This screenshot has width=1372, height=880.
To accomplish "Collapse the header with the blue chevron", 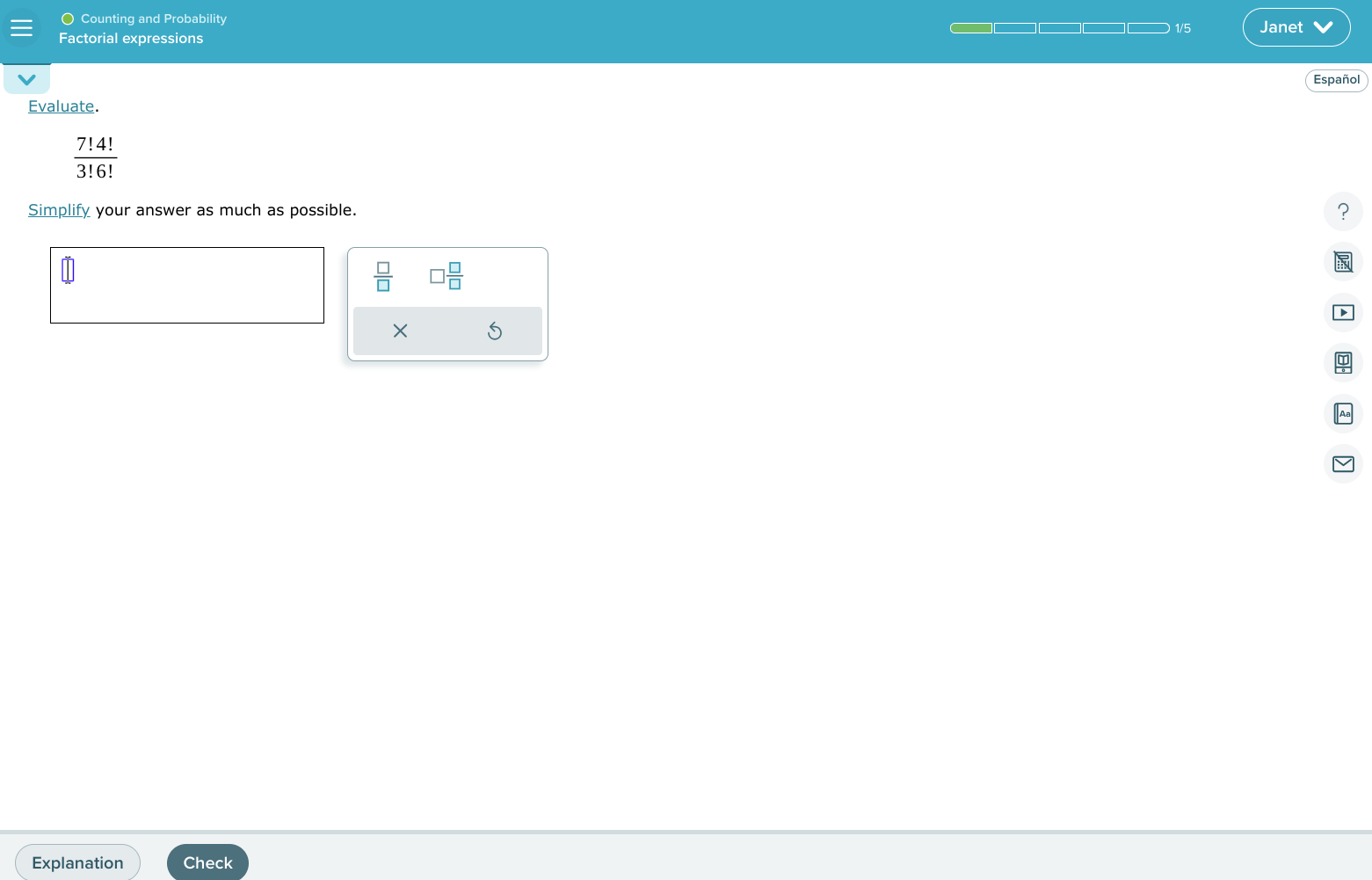I will (26, 78).
